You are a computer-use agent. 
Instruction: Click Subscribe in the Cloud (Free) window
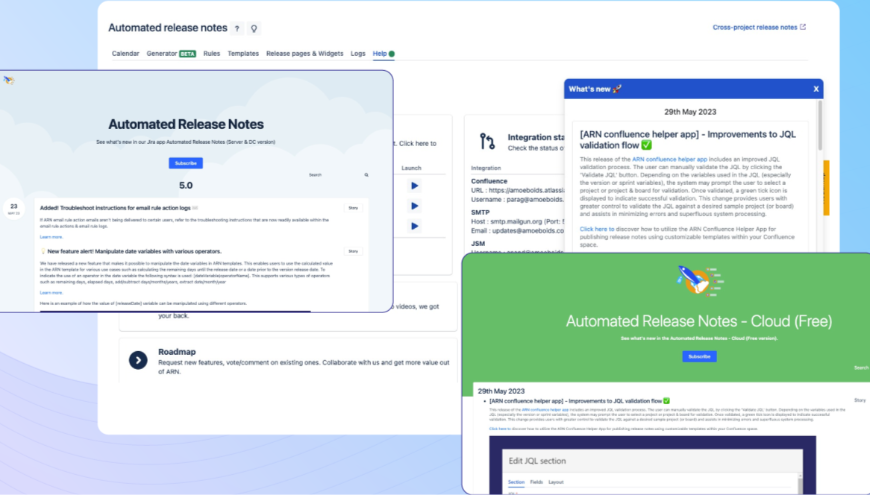coord(699,356)
